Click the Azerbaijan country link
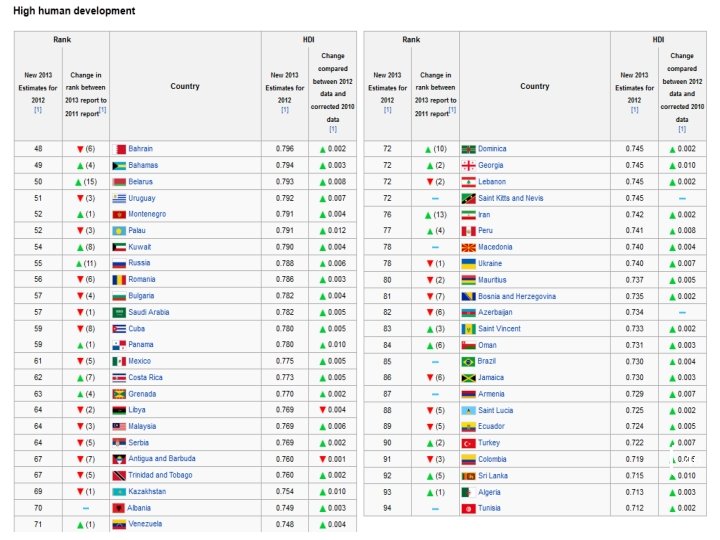720x540 pixels. pyautogui.click(x=495, y=313)
